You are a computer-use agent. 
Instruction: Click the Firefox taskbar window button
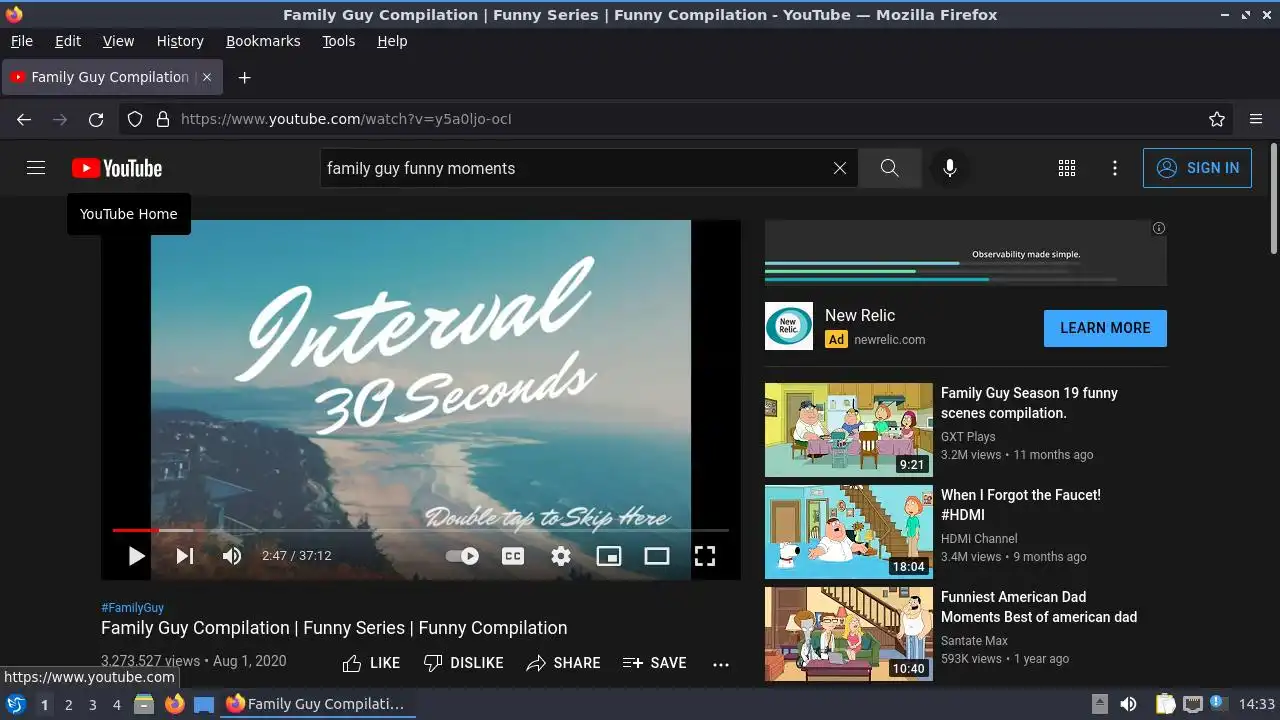click(x=318, y=704)
